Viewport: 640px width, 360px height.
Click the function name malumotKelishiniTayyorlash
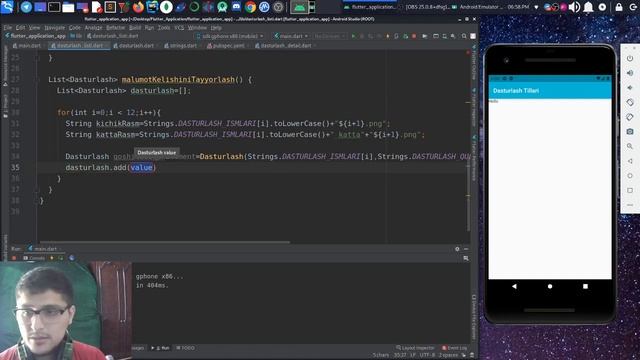(178, 80)
